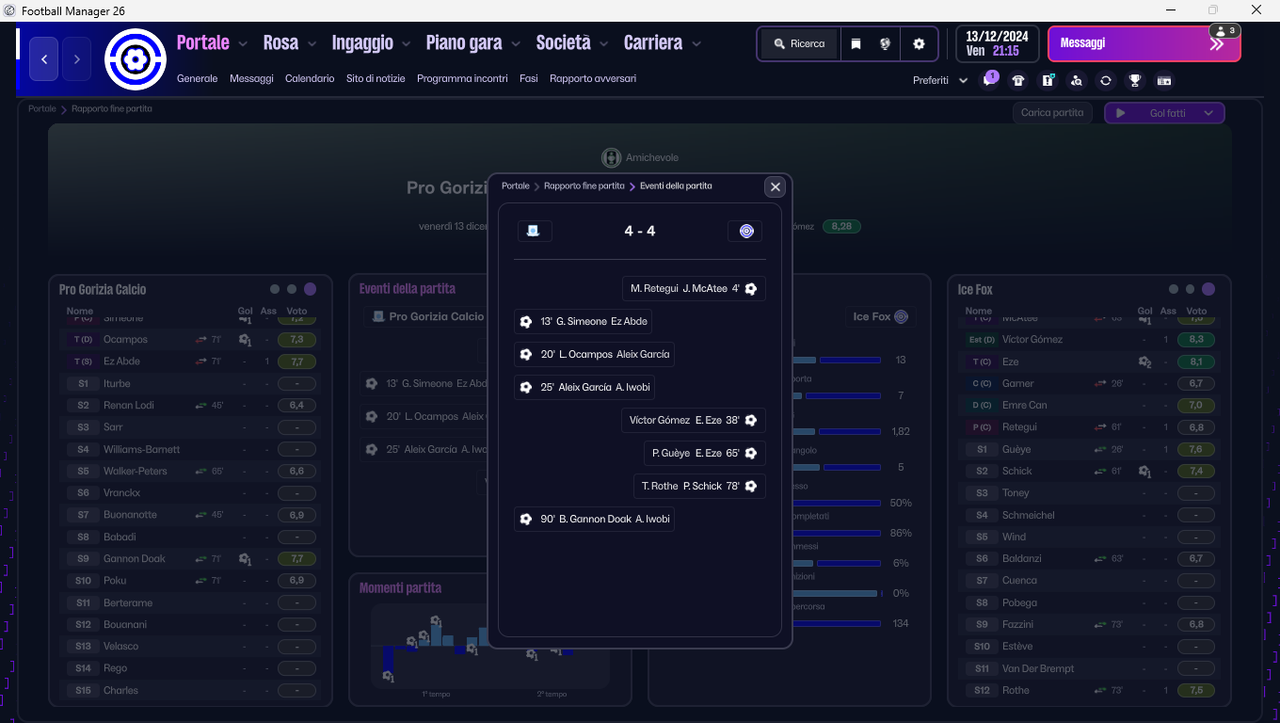Click the Momenti partita chart
The width and height of the screenshot is (1280, 723).
pyautogui.click(x=489, y=646)
